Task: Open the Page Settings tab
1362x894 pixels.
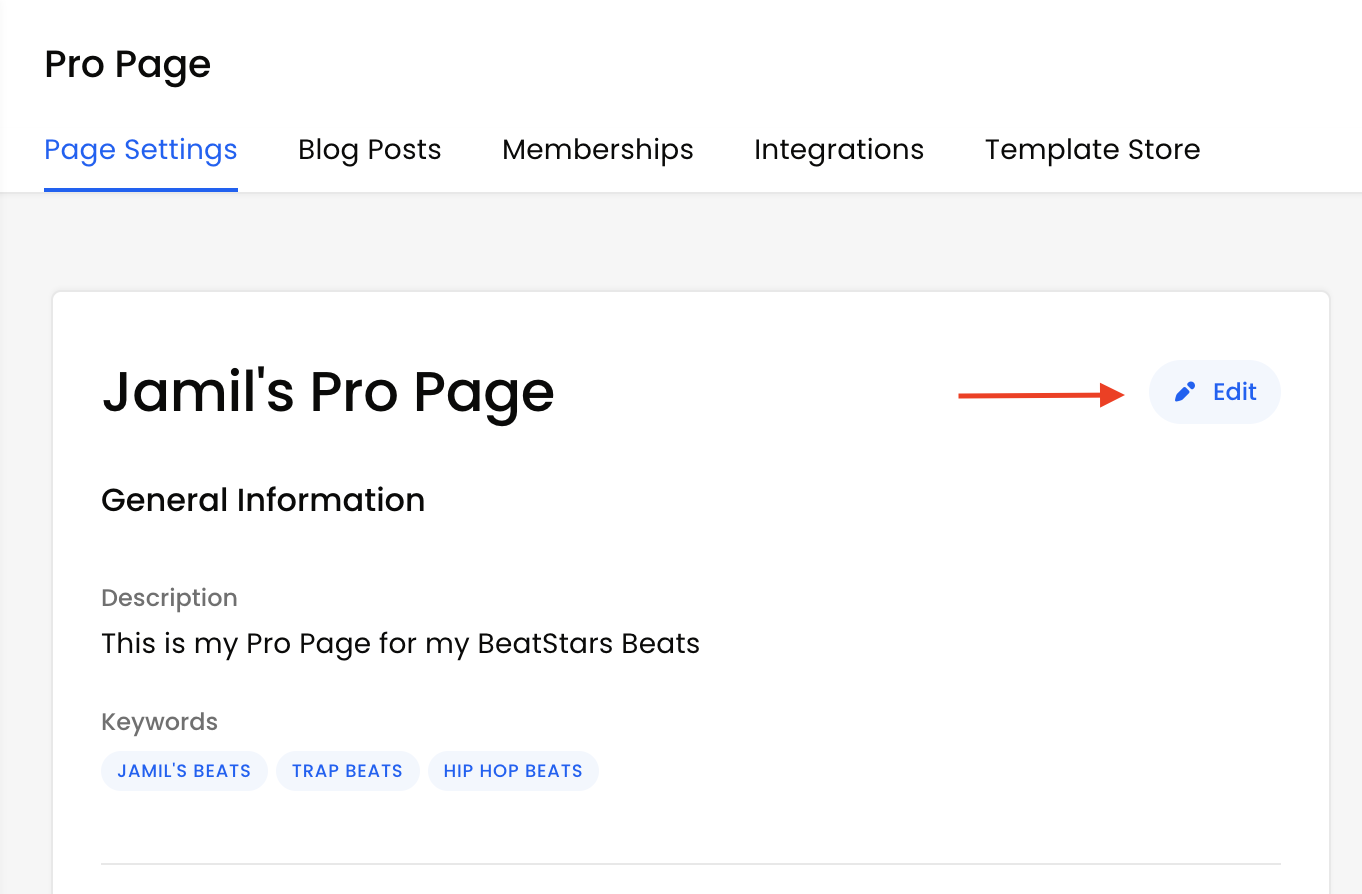Action: coord(141,150)
